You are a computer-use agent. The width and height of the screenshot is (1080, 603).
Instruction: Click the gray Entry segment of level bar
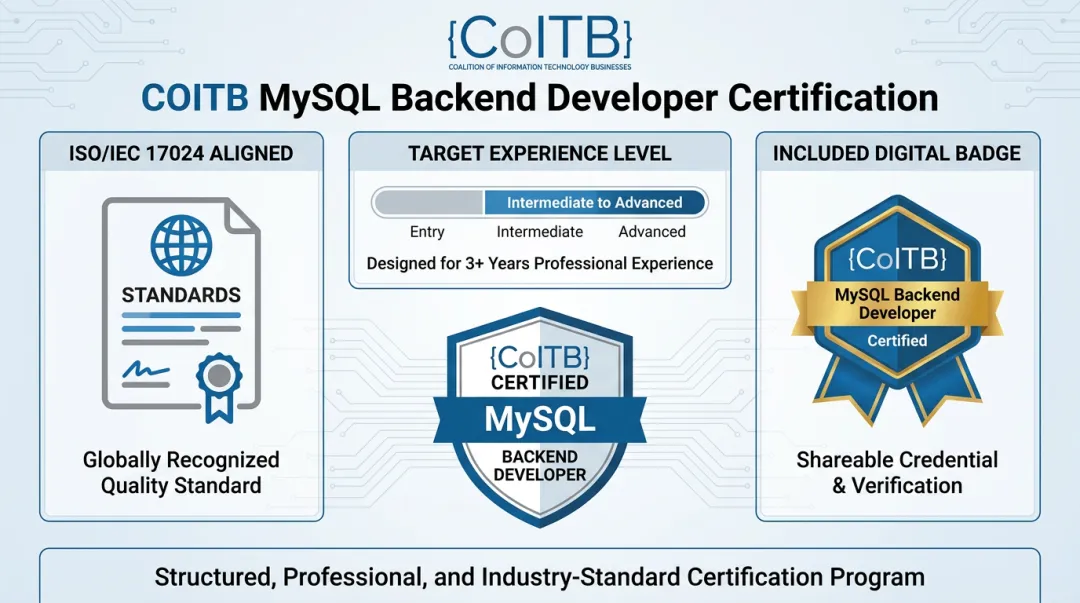pos(428,203)
